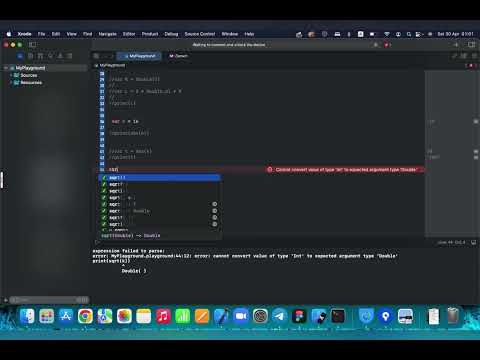Click the red error icon on line 44

(270, 170)
